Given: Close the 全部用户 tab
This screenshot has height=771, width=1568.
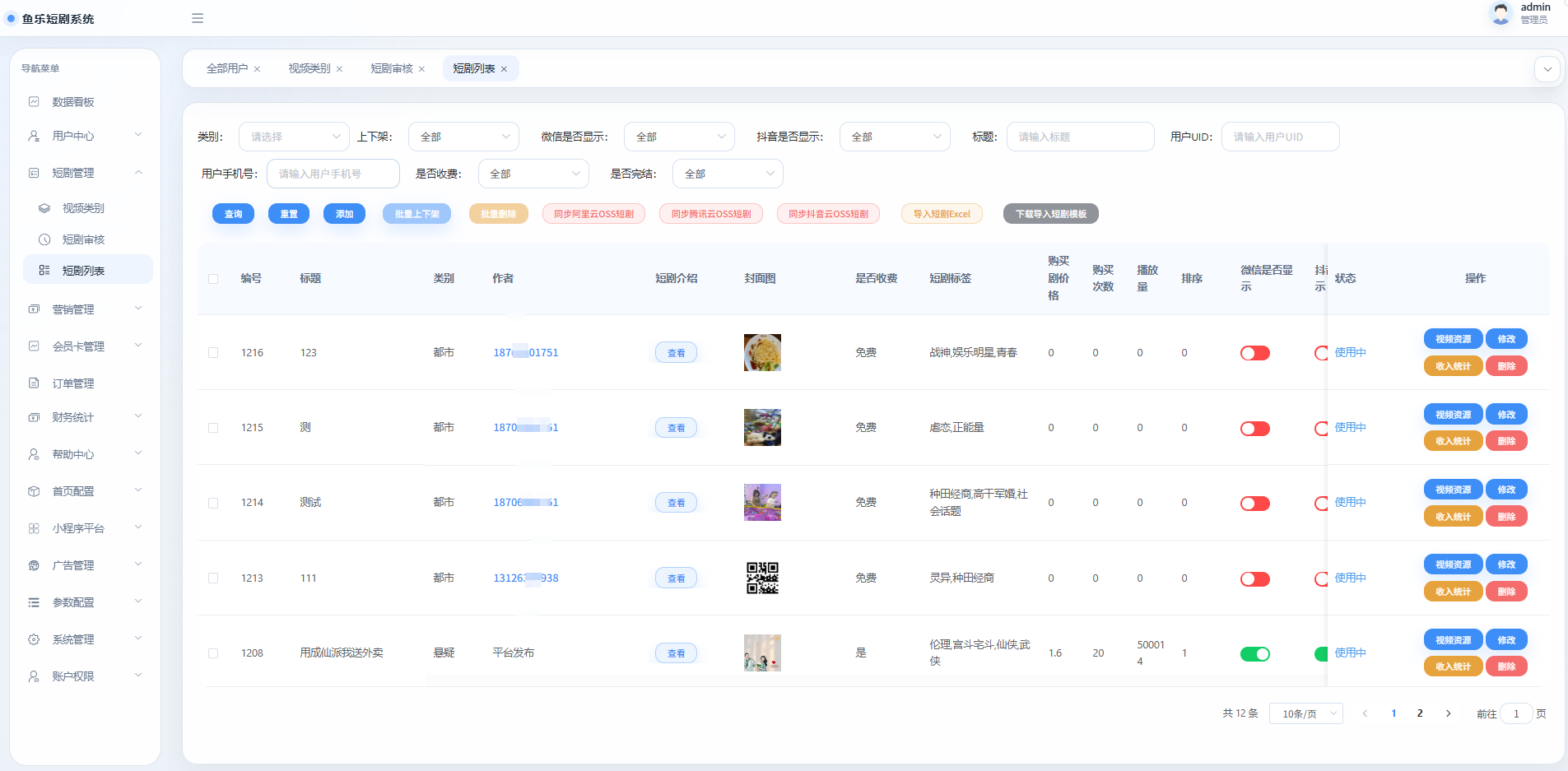Looking at the screenshot, I should [257, 69].
